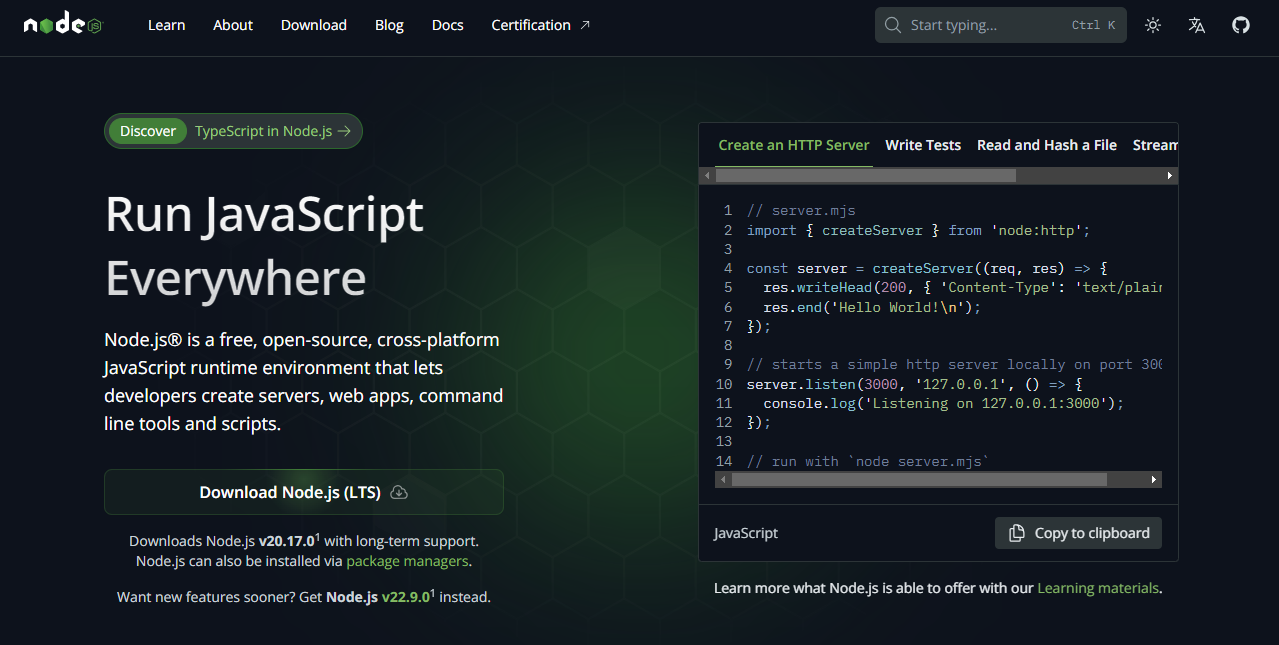Follow the v20.17.0 version link
This screenshot has width=1279, height=645.
click(x=287, y=541)
